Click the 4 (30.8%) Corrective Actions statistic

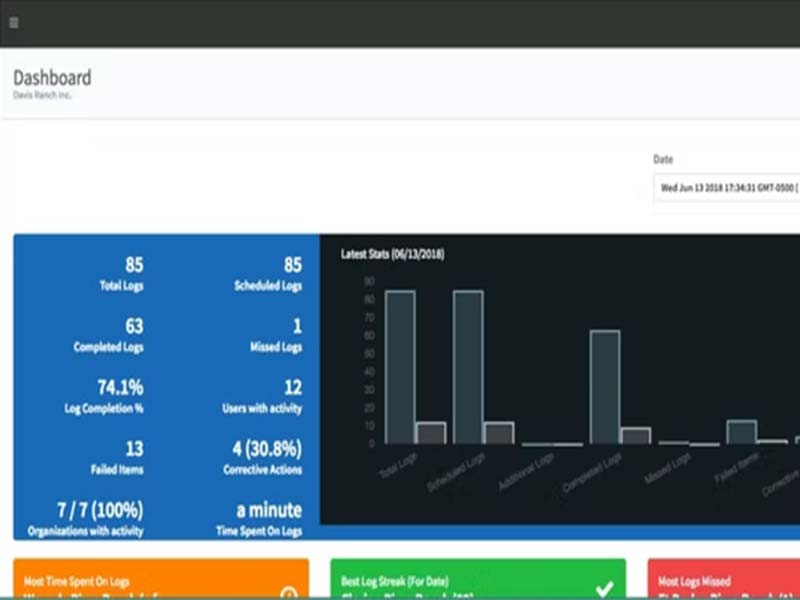[263, 458]
